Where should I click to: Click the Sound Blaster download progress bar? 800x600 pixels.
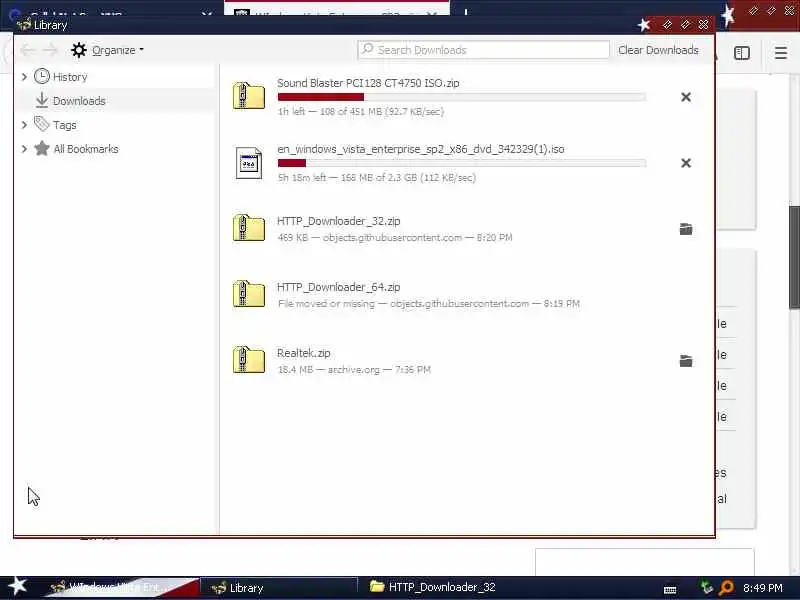pyautogui.click(x=462, y=97)
